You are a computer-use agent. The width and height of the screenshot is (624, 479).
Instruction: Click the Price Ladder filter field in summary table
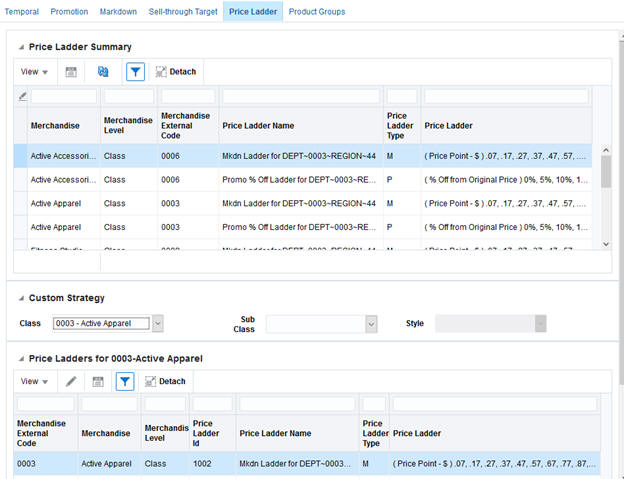pyautogui.click(x=506, y=96)
